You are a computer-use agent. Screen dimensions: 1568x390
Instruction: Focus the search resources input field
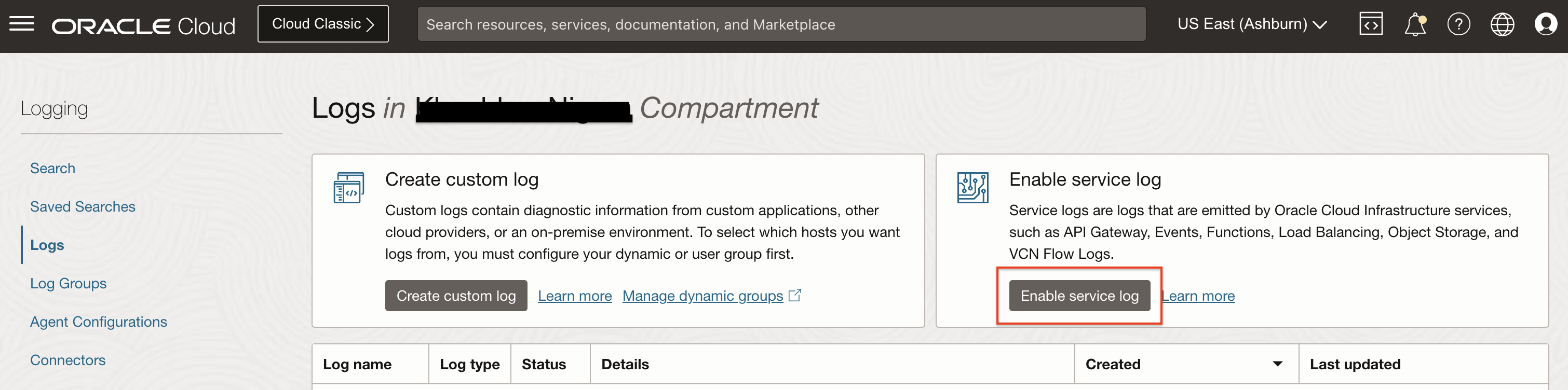(x=781, y=24)
